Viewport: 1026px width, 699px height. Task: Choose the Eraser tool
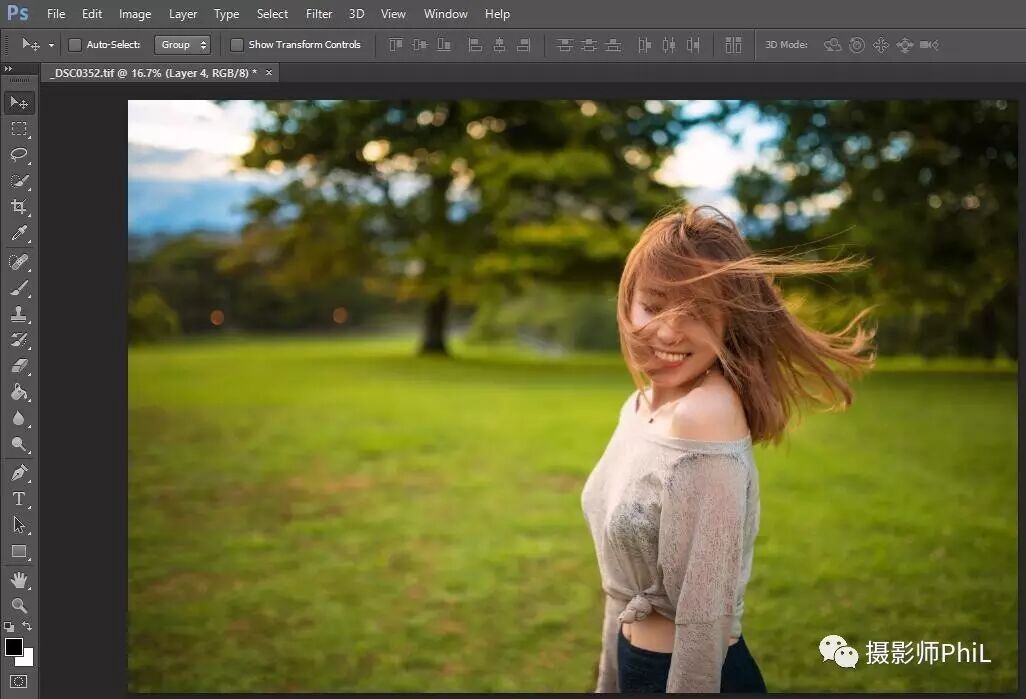[19, 366]
